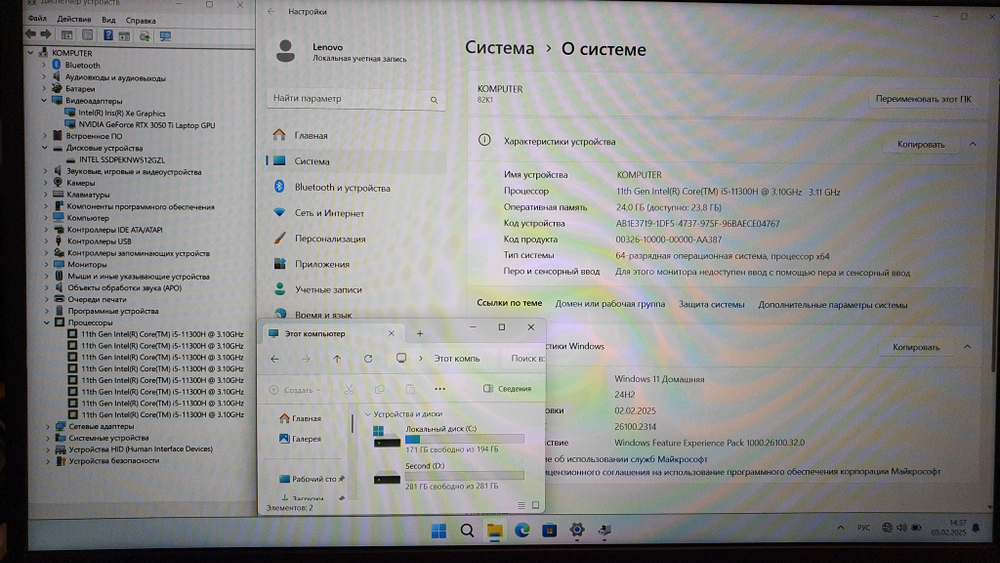Click the Device Manager back arrow icon

30,34
